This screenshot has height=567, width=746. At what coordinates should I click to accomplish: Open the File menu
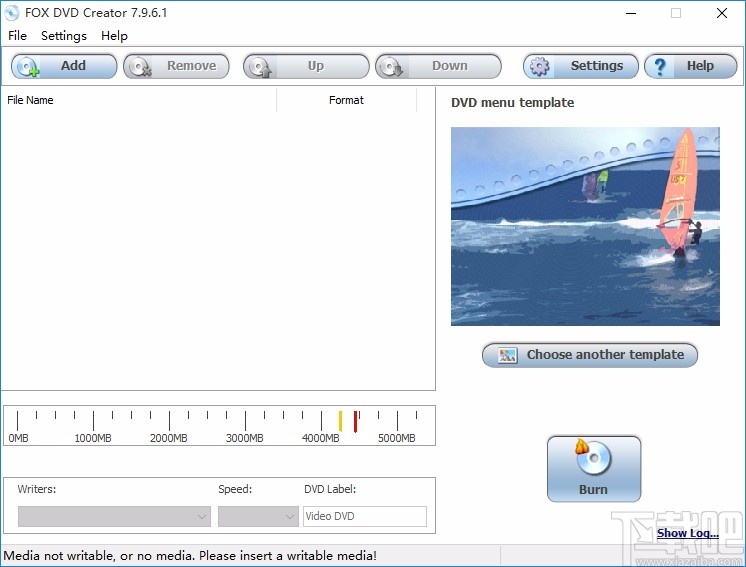pos(18,36)
